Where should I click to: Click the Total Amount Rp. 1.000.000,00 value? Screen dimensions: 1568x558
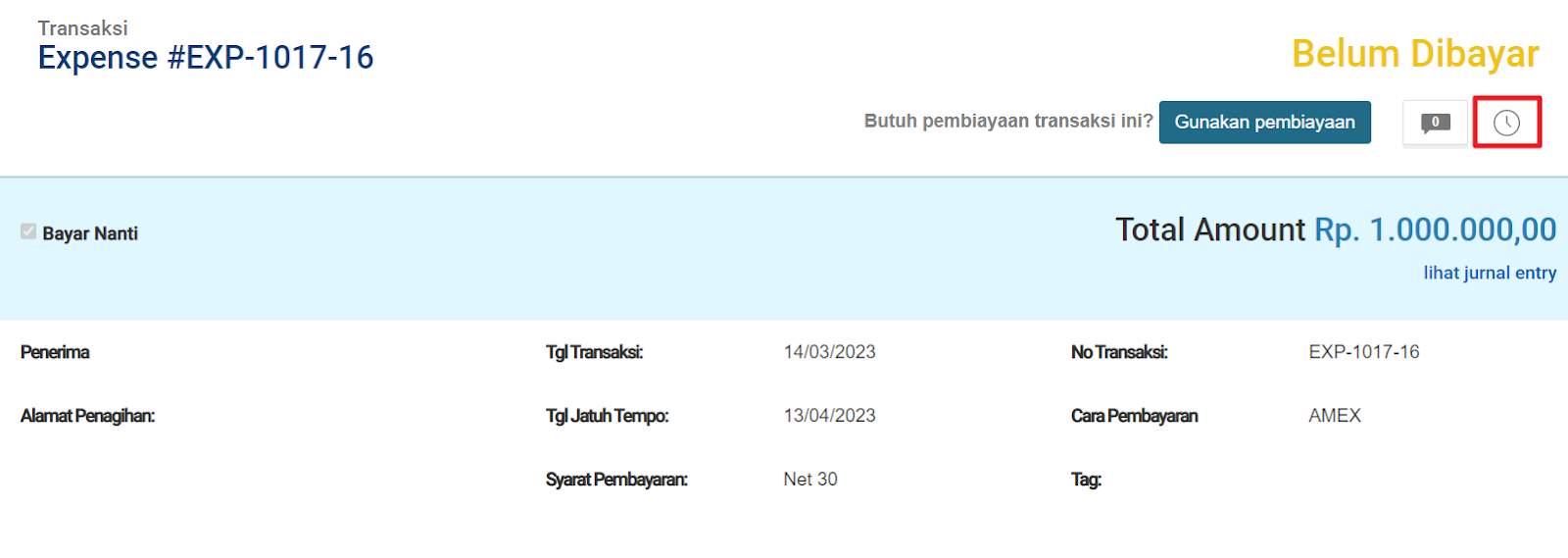[1435, 229]
